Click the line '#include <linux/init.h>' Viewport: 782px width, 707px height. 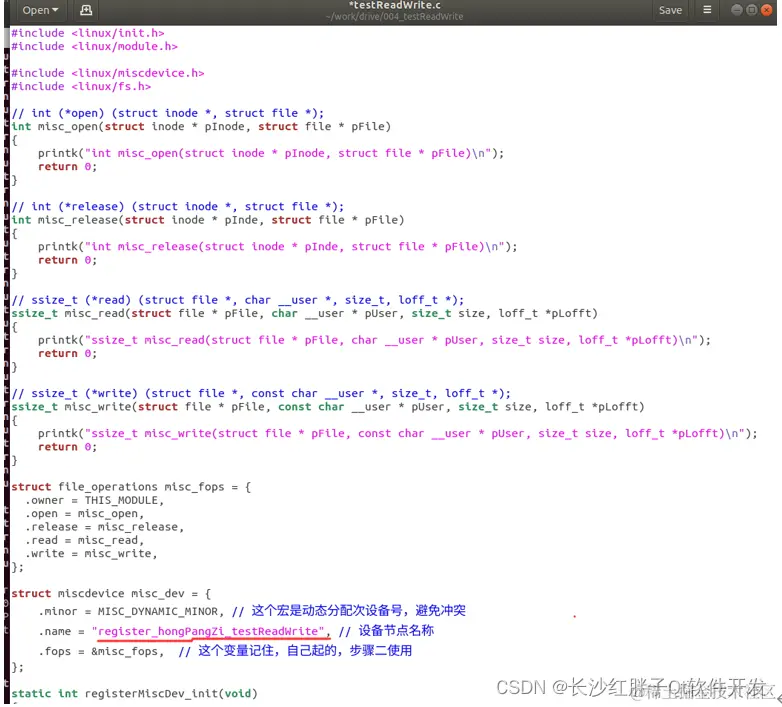88,33
